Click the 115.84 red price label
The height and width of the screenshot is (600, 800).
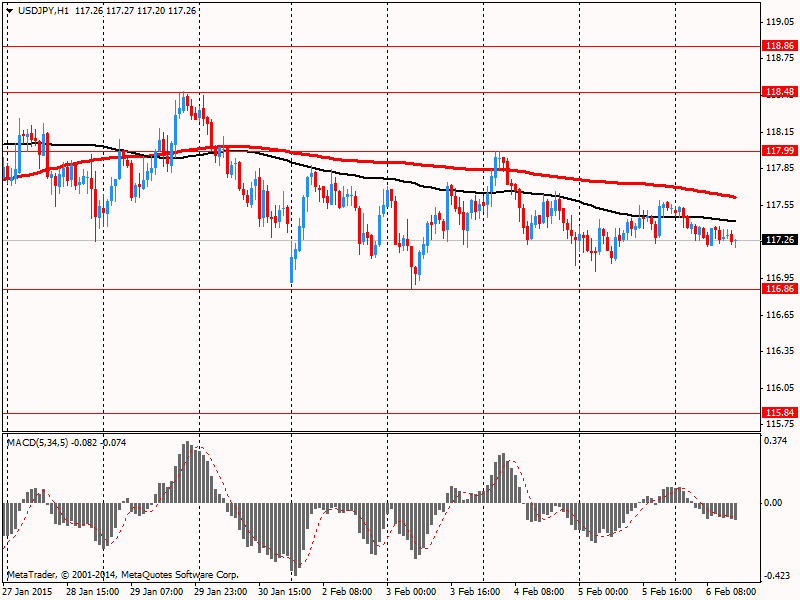click(780, 413)
